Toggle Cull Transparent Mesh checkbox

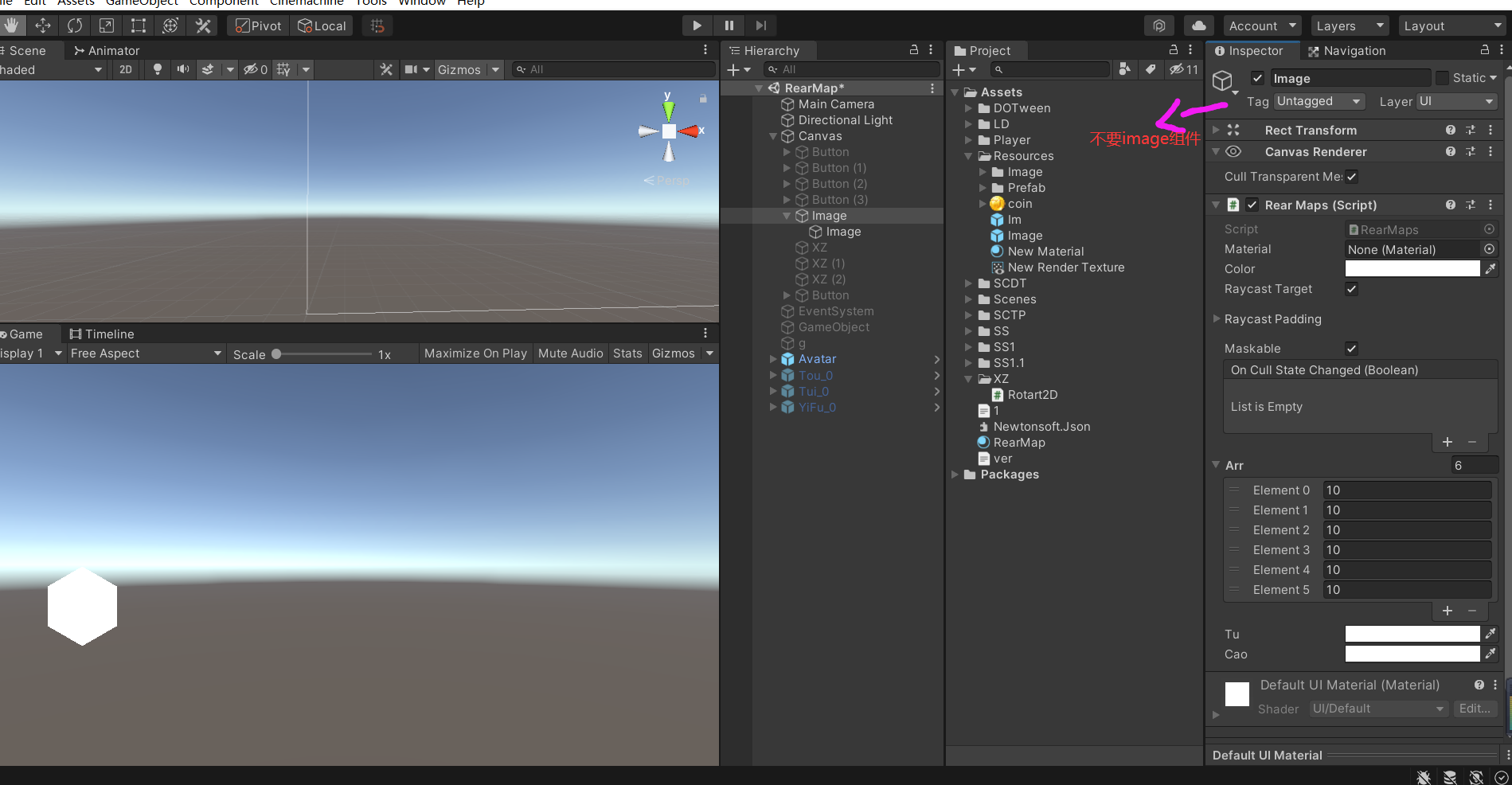pyautogui.click(x=1352, y=177)
